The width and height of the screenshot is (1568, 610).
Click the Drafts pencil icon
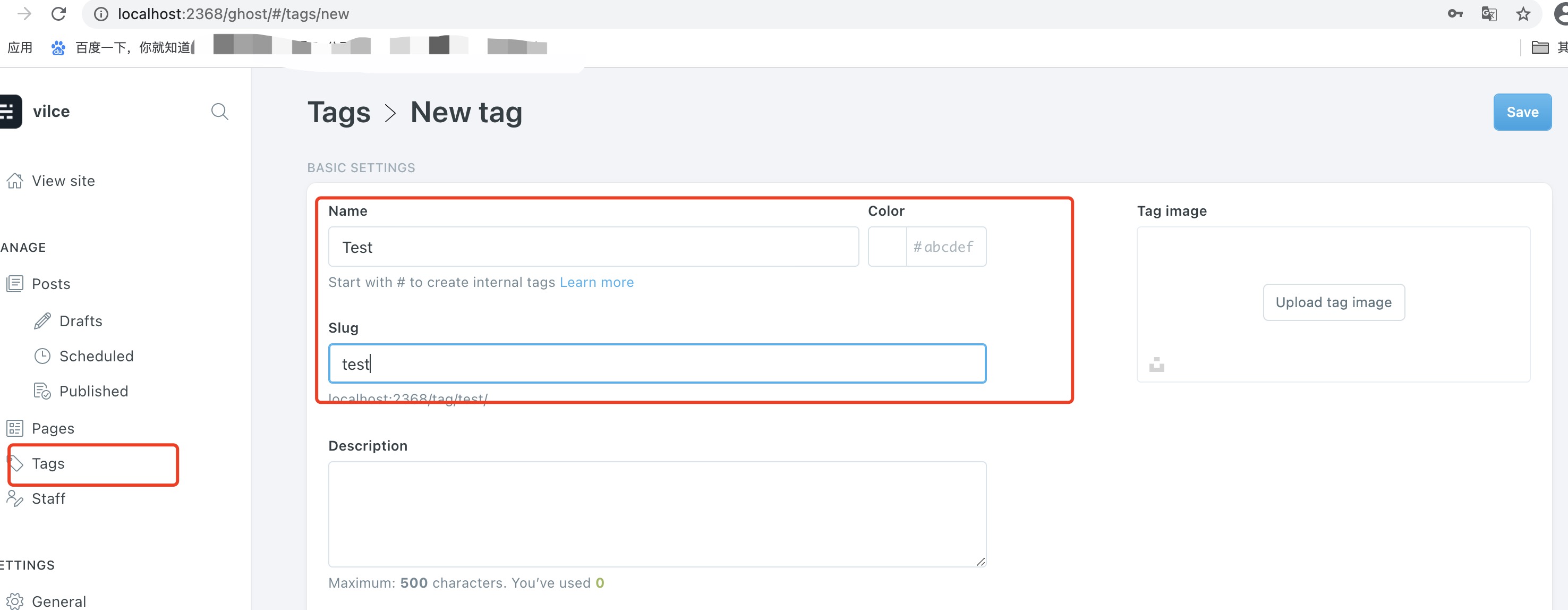pos(41,320)
